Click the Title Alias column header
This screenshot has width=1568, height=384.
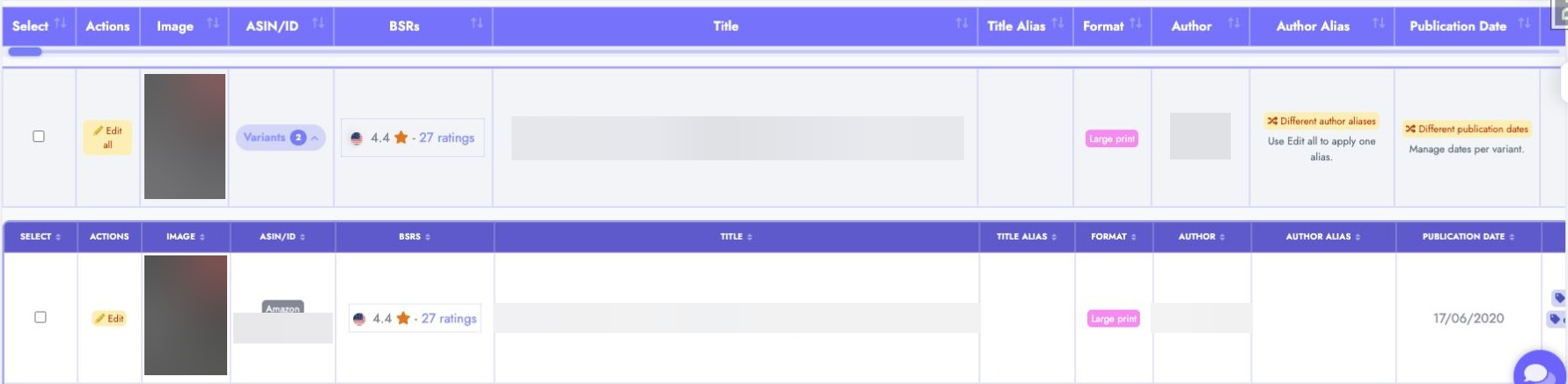click(1016, 26)
